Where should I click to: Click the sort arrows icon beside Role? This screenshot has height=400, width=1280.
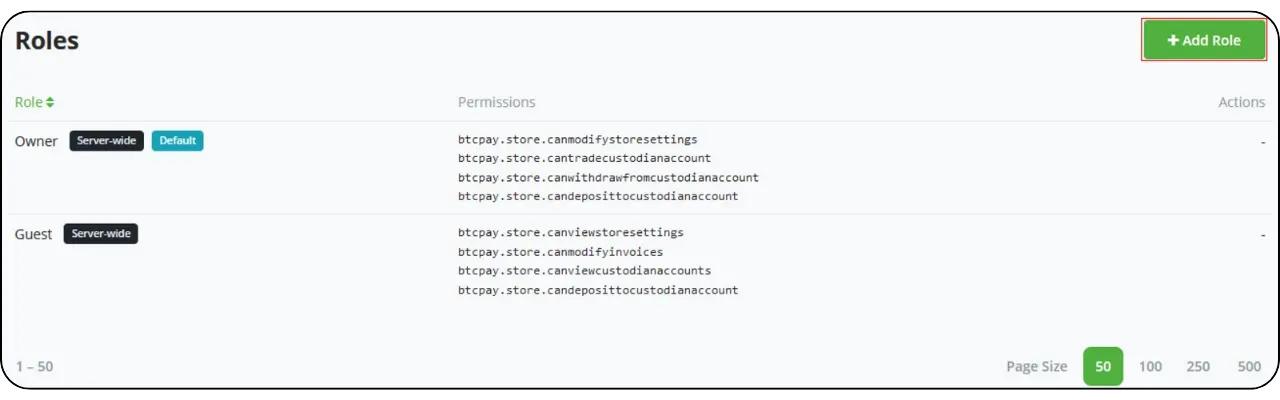(x=50, y=102)
